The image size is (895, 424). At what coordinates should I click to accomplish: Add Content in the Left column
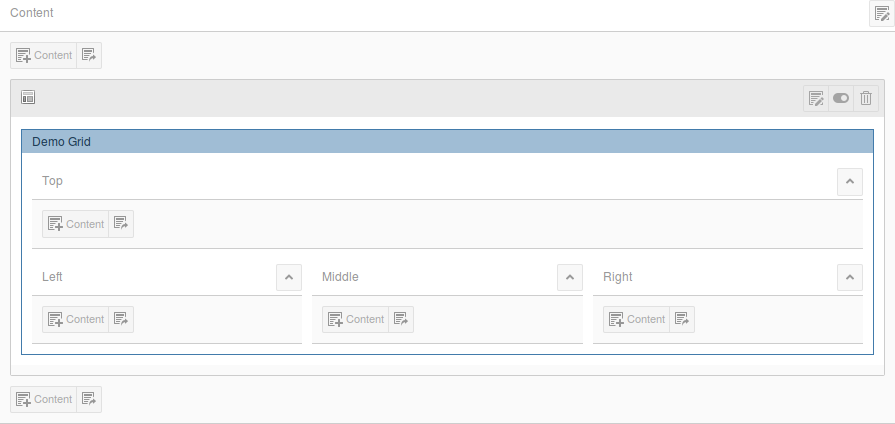tap(76, 319)
